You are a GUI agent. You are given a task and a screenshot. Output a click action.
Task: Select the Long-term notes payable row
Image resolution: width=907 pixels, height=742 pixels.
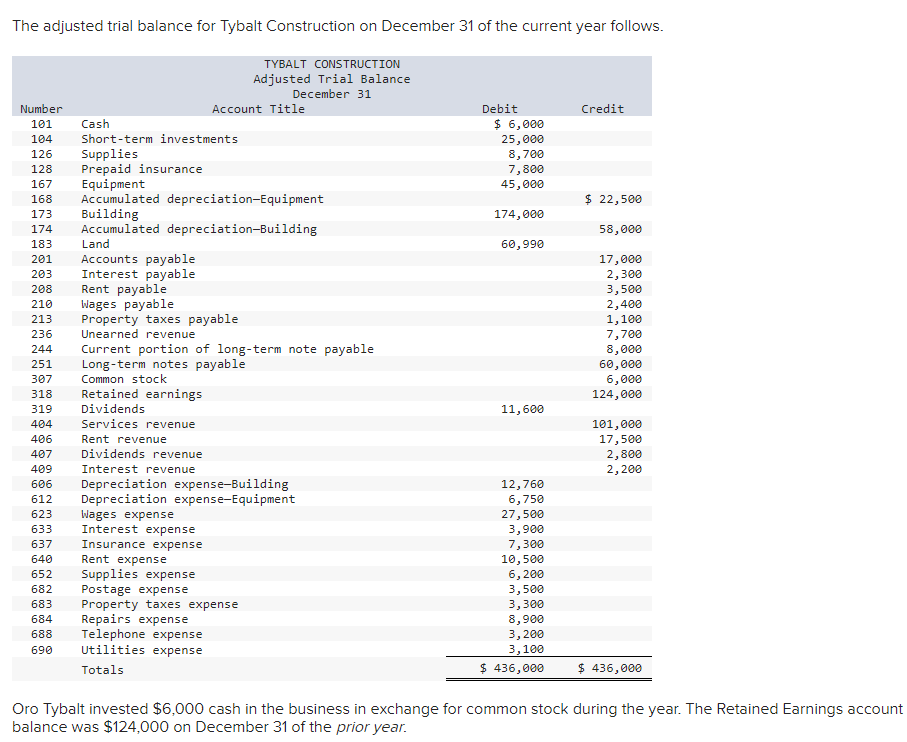point(146,364)
